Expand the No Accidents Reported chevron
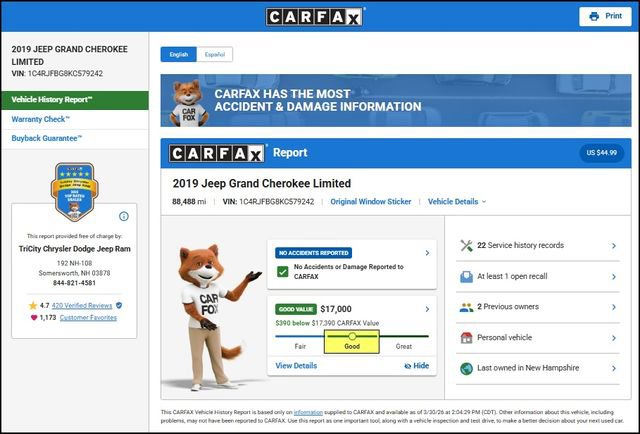The height and width of the screenshot is (434, 640). [x=427, y=253]
